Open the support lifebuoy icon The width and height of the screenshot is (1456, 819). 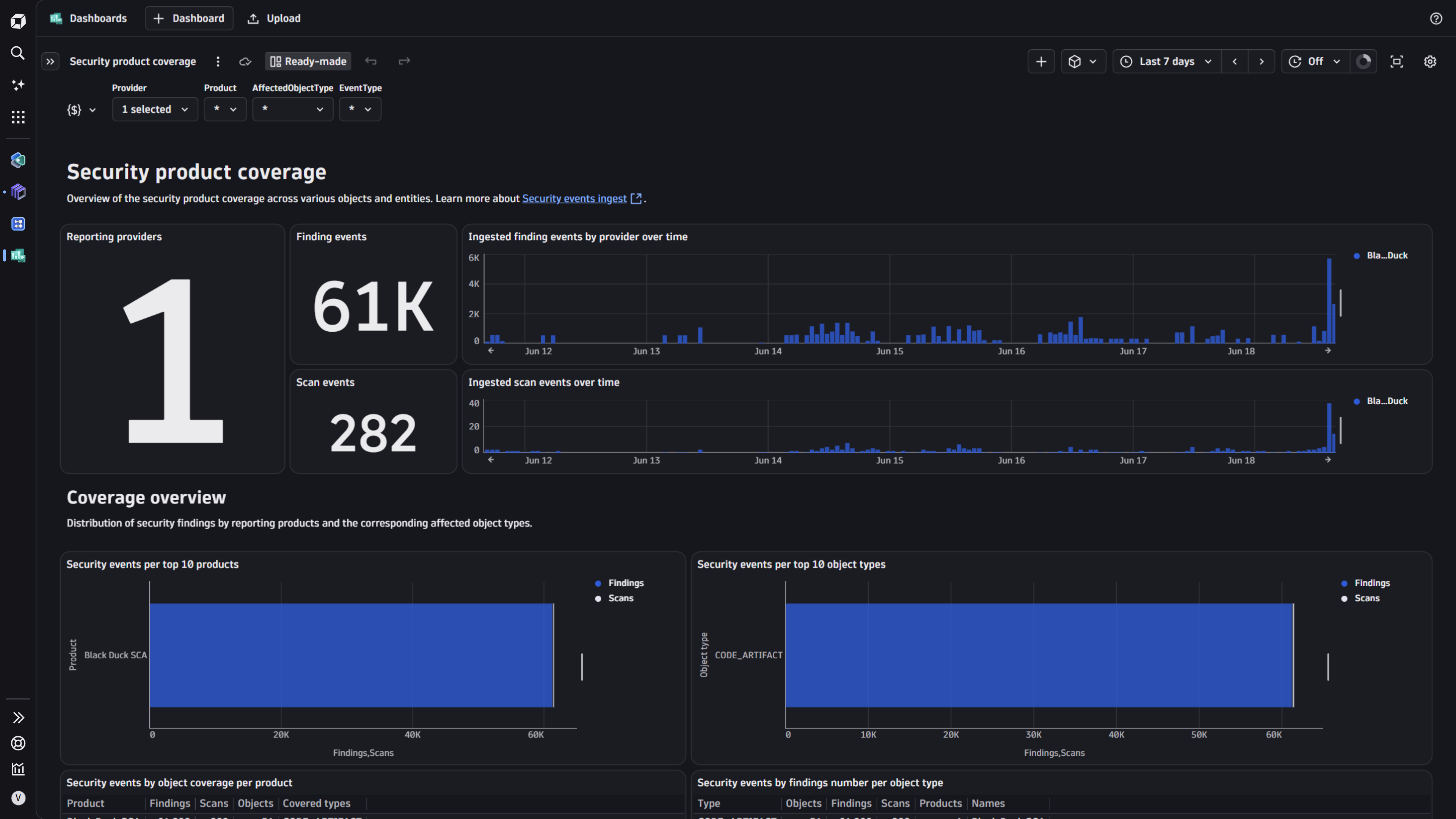(x=18, y=743)
